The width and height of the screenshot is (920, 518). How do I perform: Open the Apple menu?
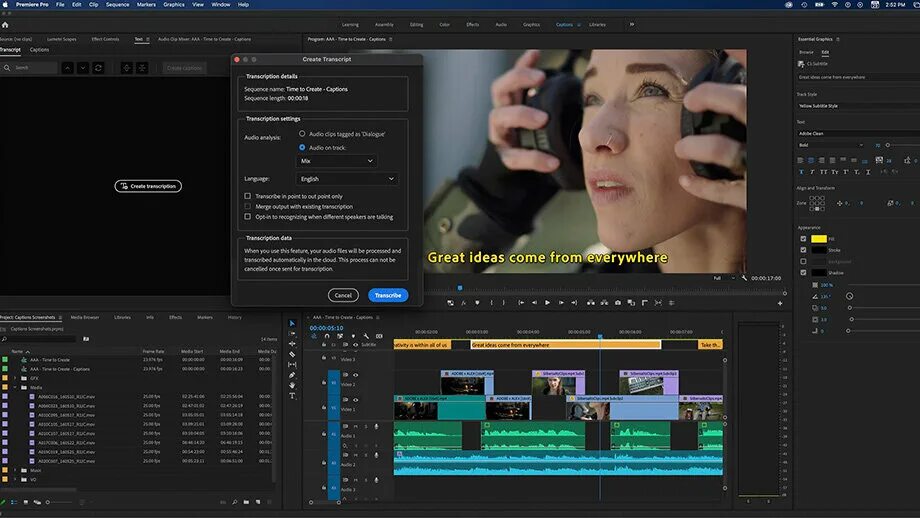click(6, 4)
